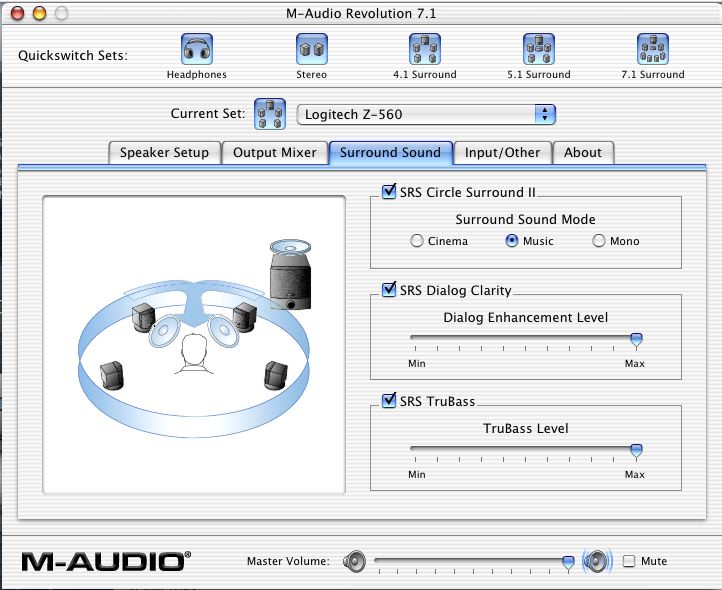This screenshot has height=590, width=722.
Task: Choose the Stereo quickswitch icon
Action: (312, 49)
